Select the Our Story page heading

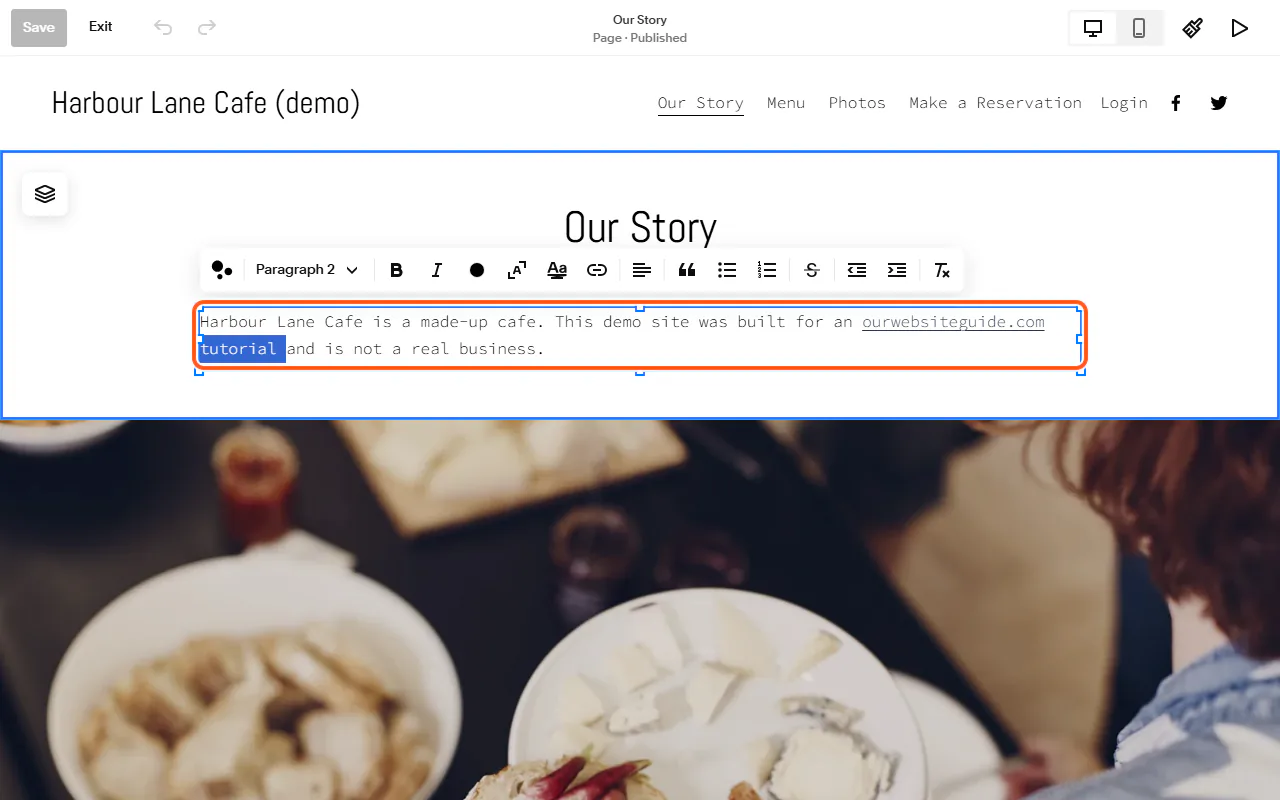click(x=640, y=227)
